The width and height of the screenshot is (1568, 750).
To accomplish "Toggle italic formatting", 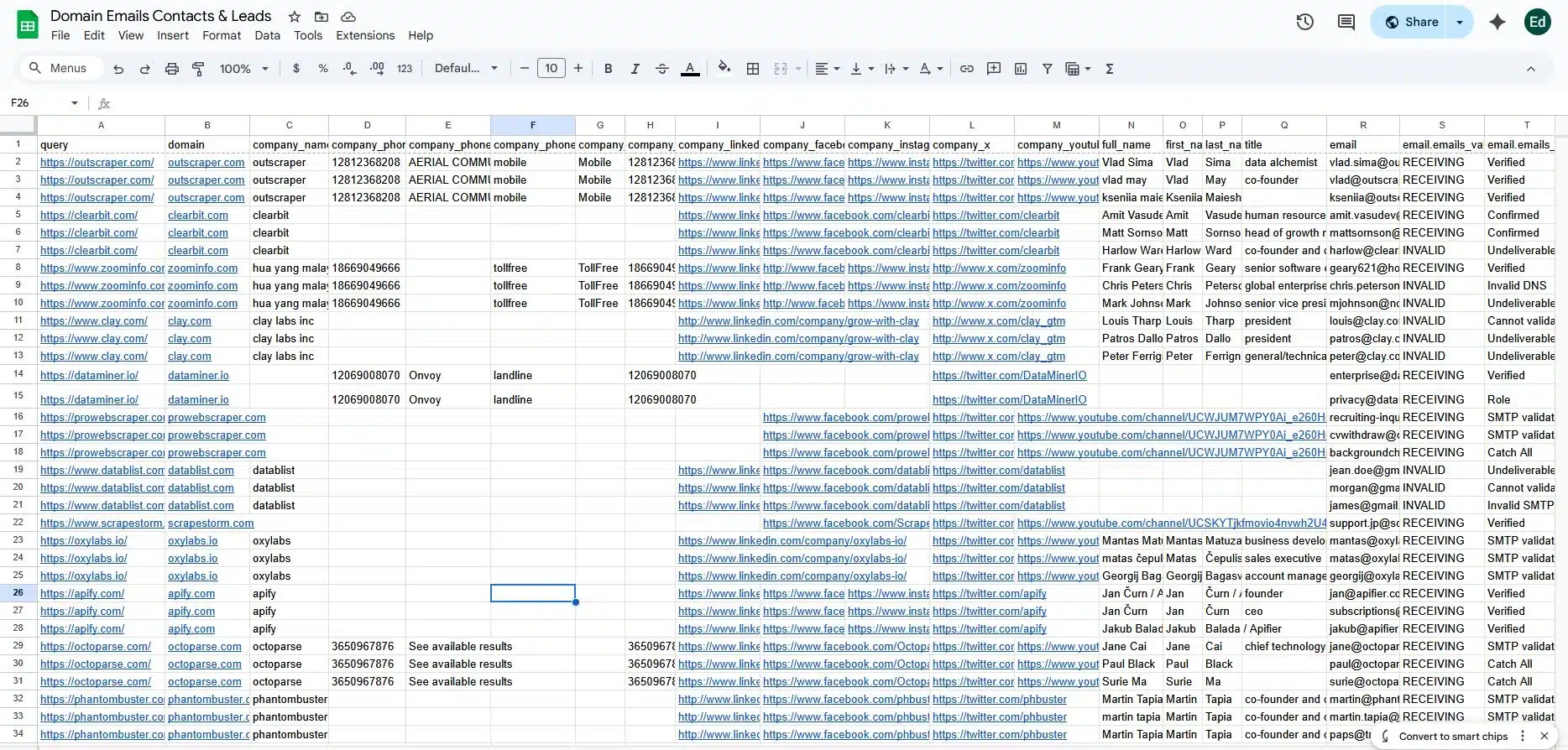I will coord(635,69).
